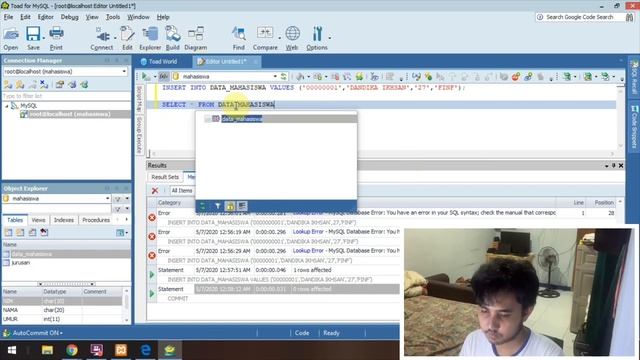Viewport: 640px width, 360px height.
Task: Click the new connection icon in Connection Manager
Action: point(8,85)
